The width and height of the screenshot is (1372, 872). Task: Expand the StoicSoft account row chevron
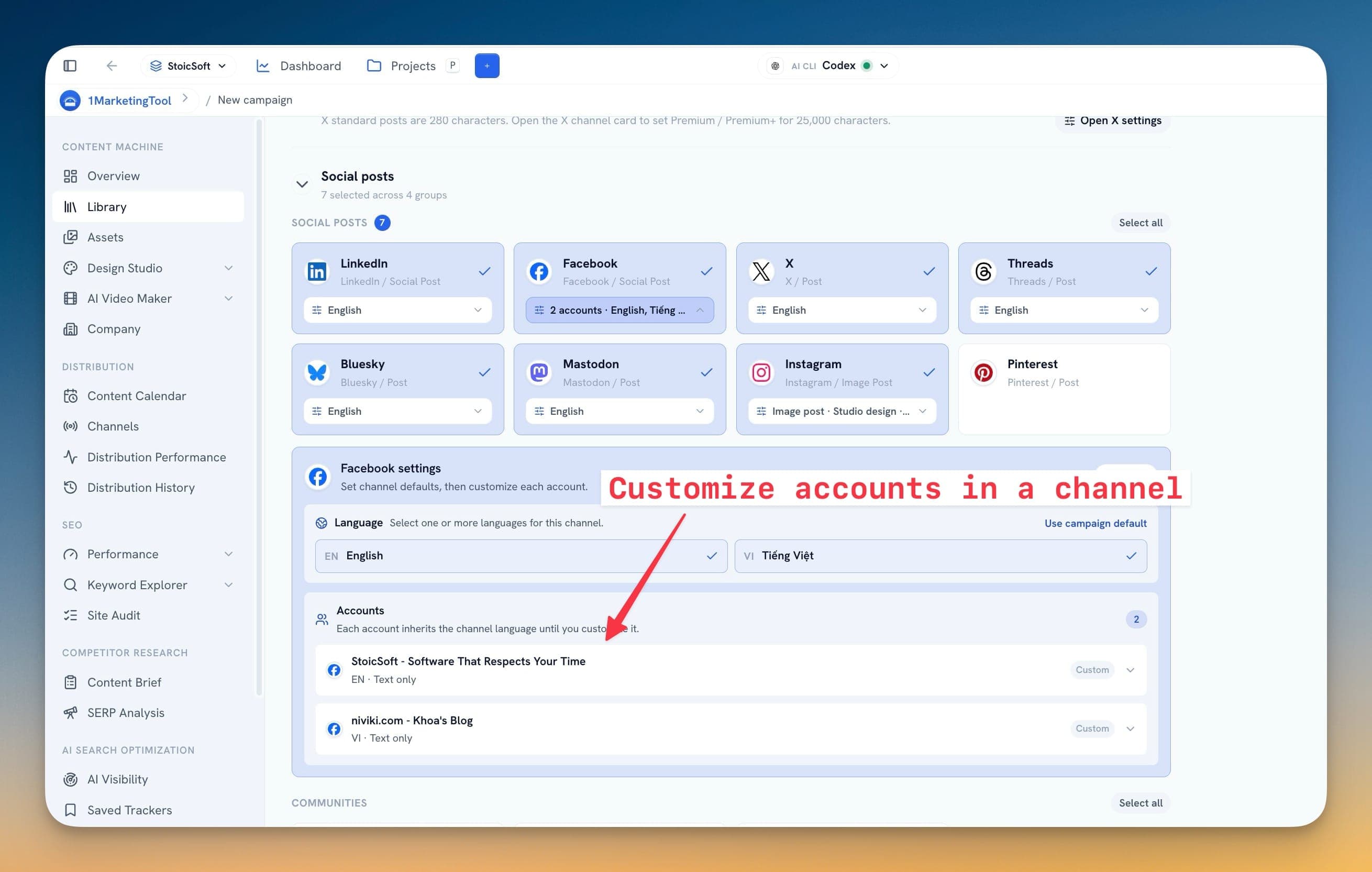pyautogui.click(x=1131, y=670)
